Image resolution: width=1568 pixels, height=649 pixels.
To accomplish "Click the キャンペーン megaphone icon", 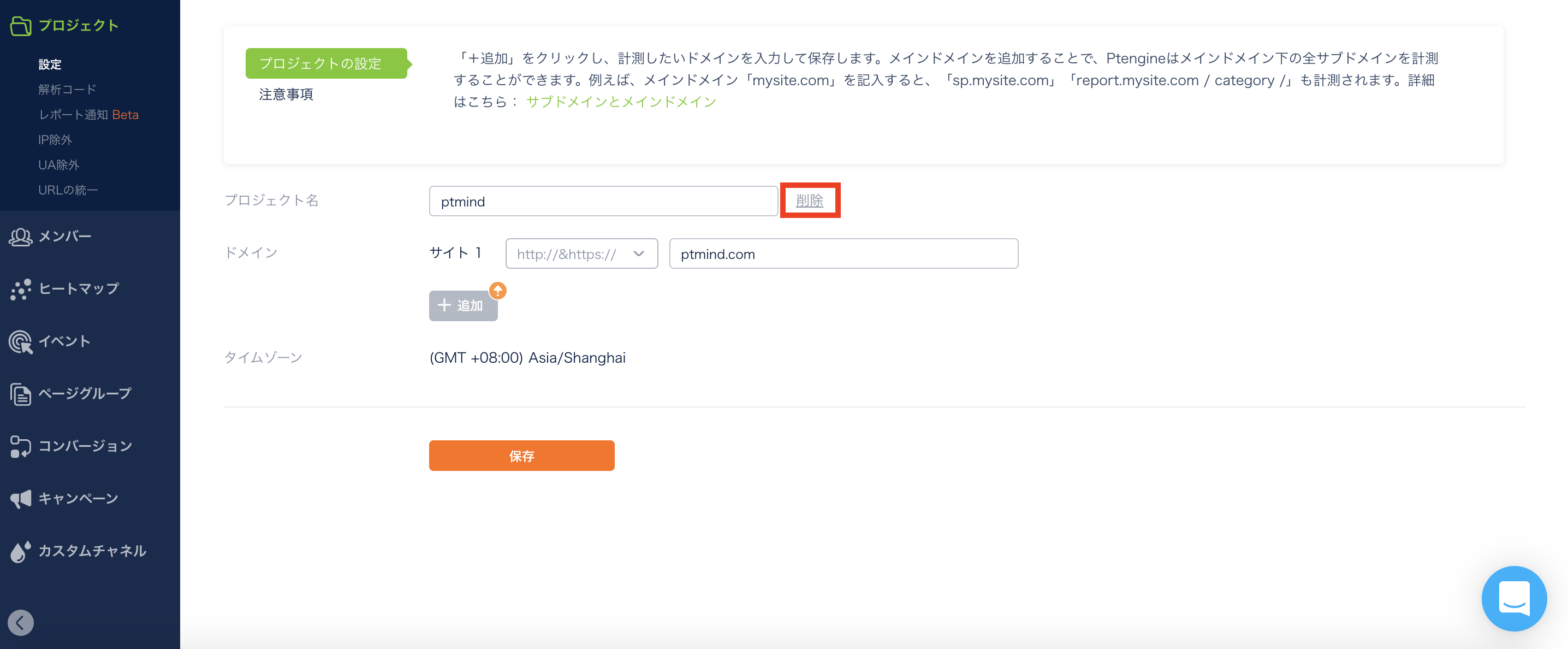I will coord(21,499).
